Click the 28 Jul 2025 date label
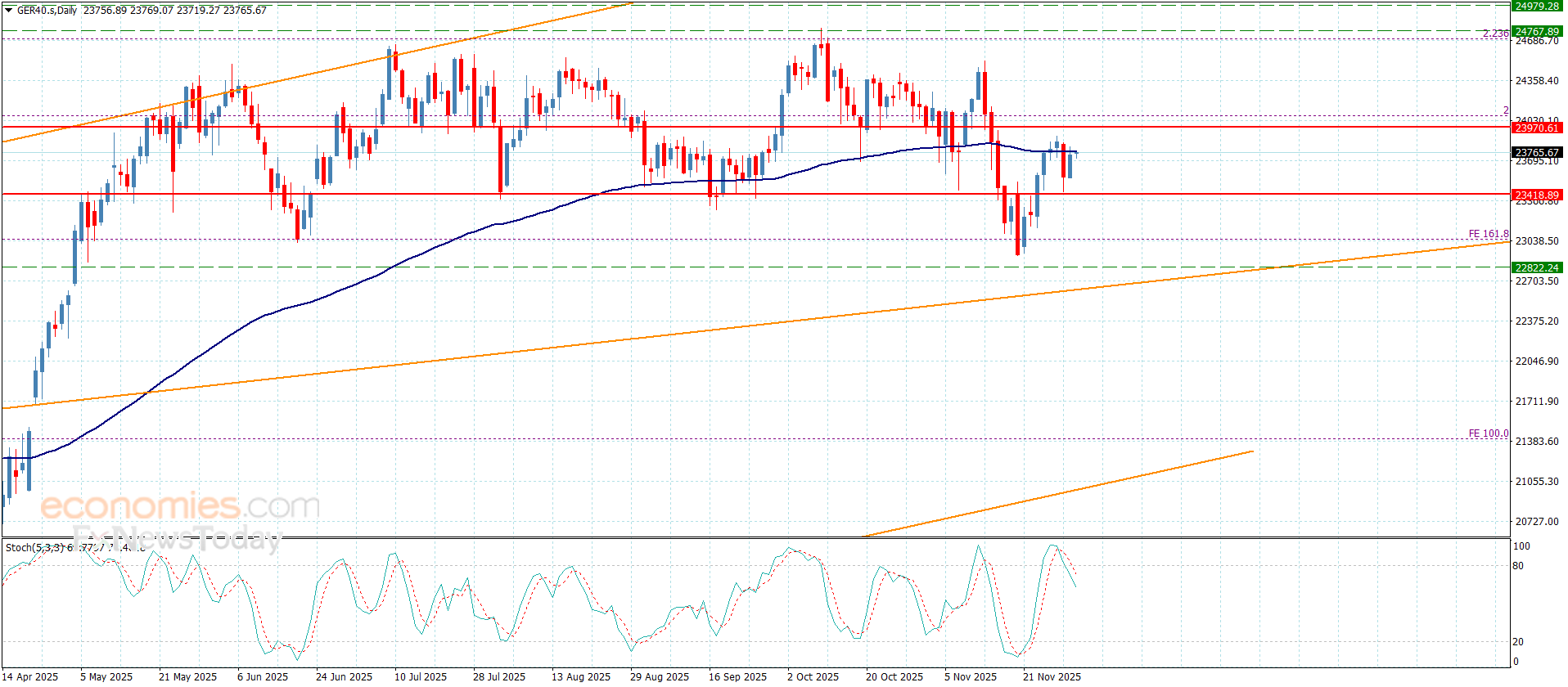 (x=499, y=676)
